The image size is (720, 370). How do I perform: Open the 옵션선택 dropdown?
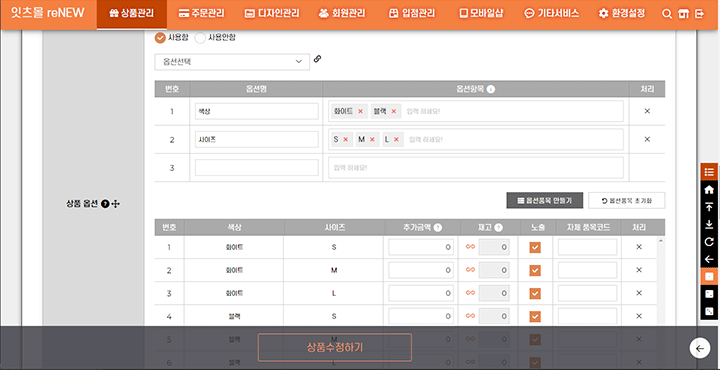pyautogui.click(x=232, y=62)
